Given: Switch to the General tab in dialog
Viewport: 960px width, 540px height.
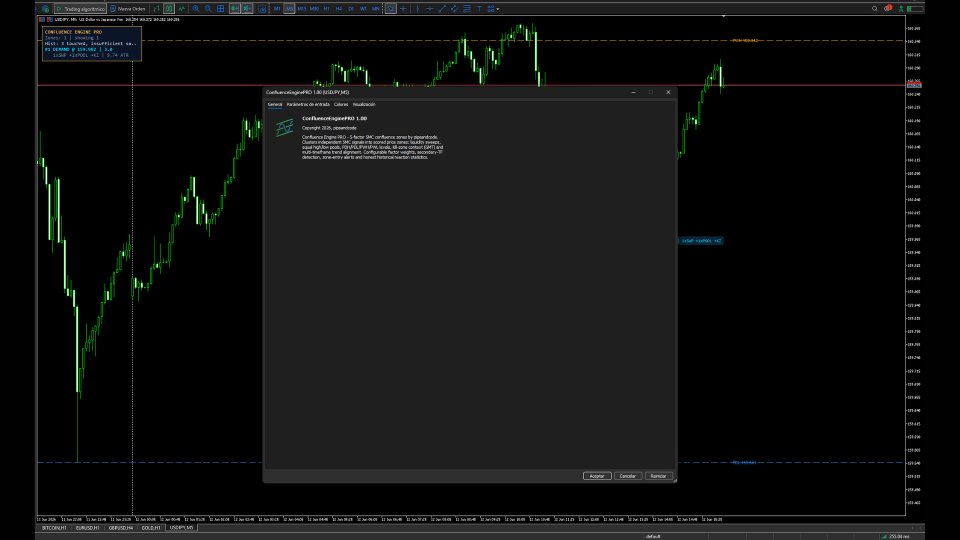Looking at the screenshot, I should click(275, 105).
